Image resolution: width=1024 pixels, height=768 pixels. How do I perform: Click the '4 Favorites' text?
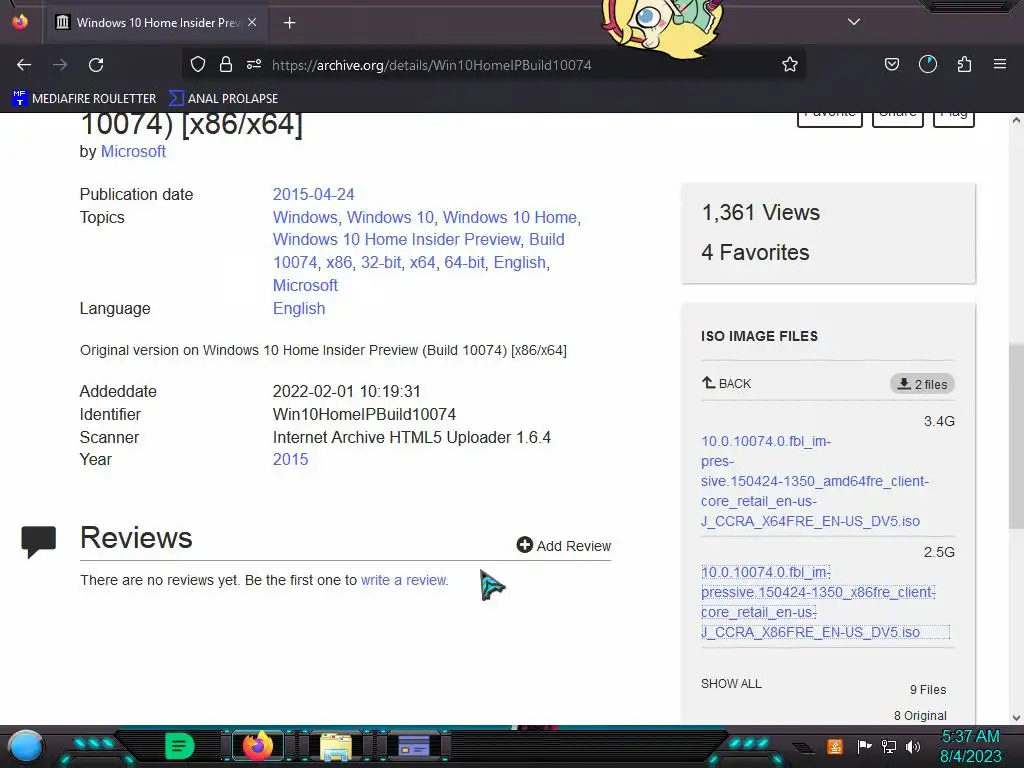tap(755, 253)
